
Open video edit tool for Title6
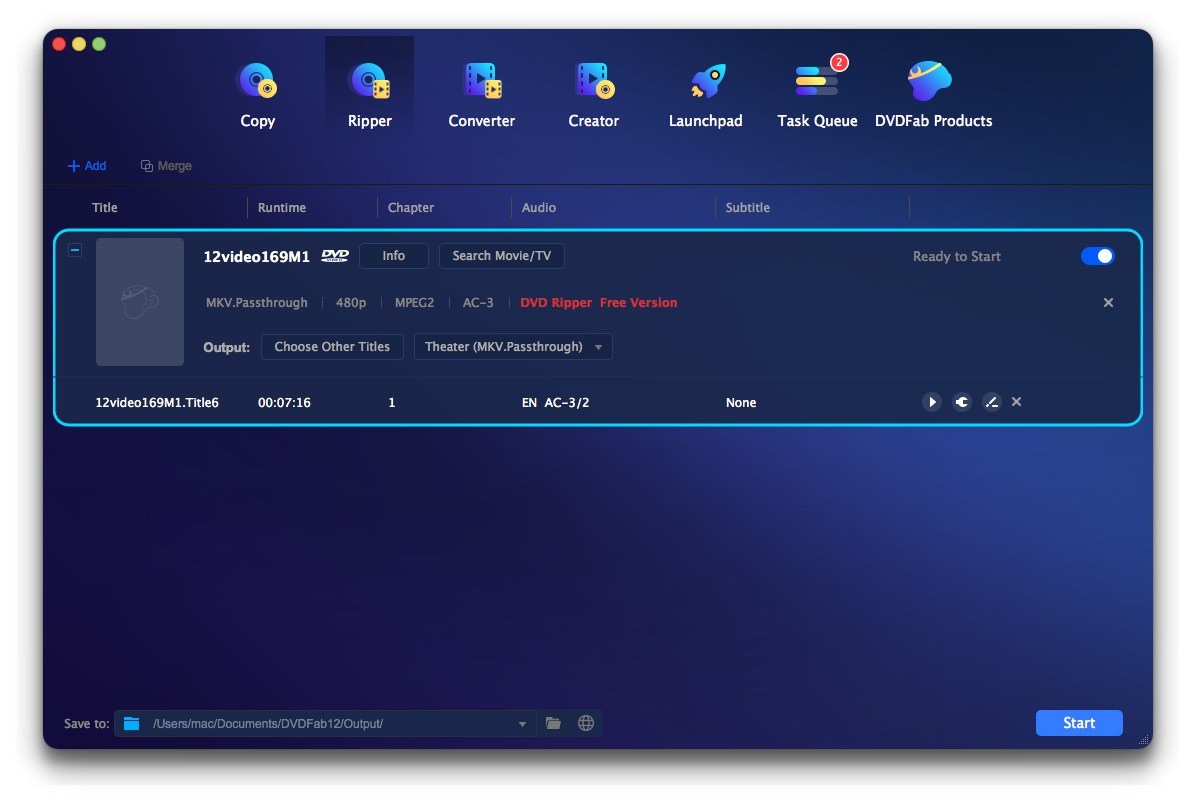pyautogui.click(x=991, y=402)
